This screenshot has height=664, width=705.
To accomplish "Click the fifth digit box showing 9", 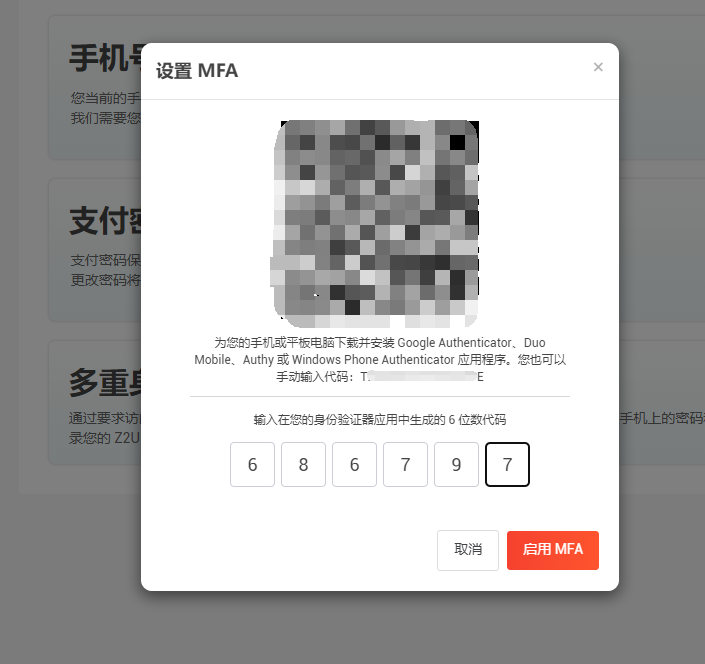I will 456,464.
